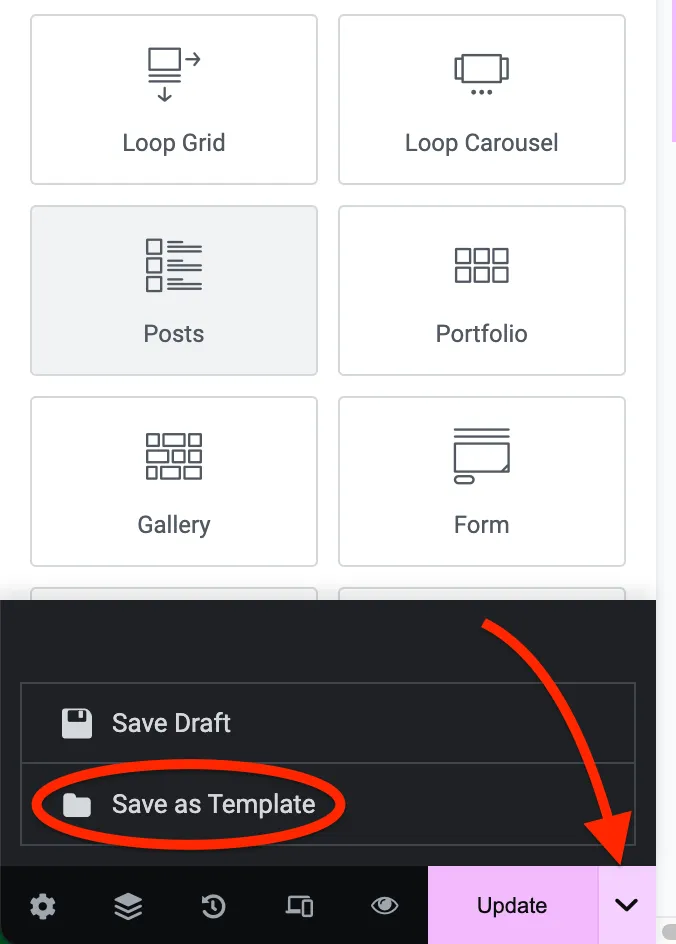
Task: Choose Save as Template from the menu
Action: 328,804
